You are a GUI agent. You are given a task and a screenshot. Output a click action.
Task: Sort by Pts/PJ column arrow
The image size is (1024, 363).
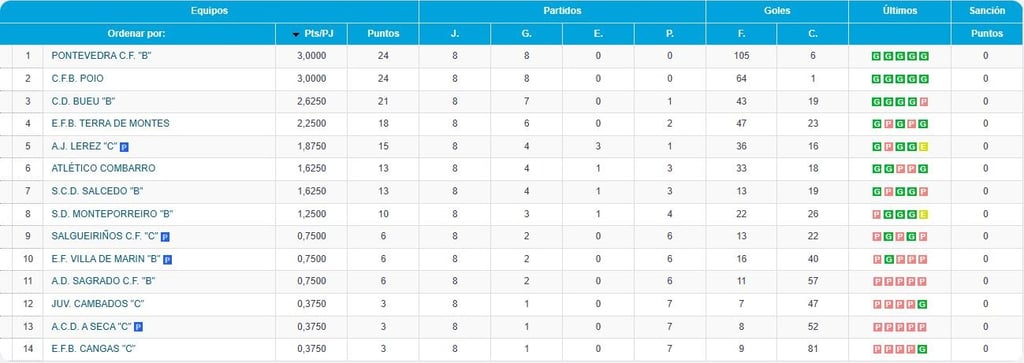(296, 34)
